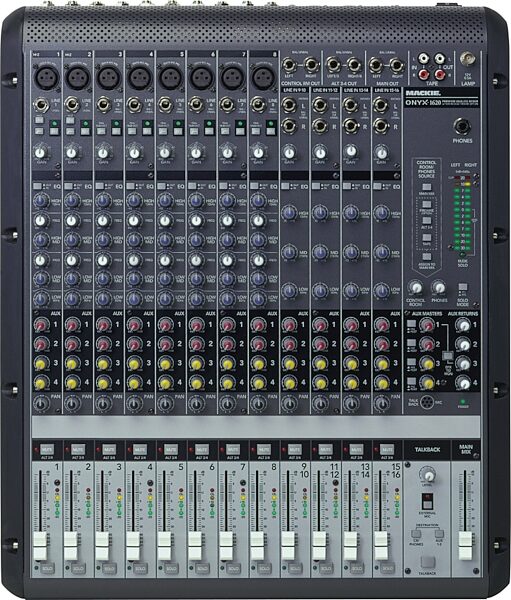Image resolution: width=511 pixels, height=600 pixels.
Task: Solo channel 8
Action: [264, 569]
